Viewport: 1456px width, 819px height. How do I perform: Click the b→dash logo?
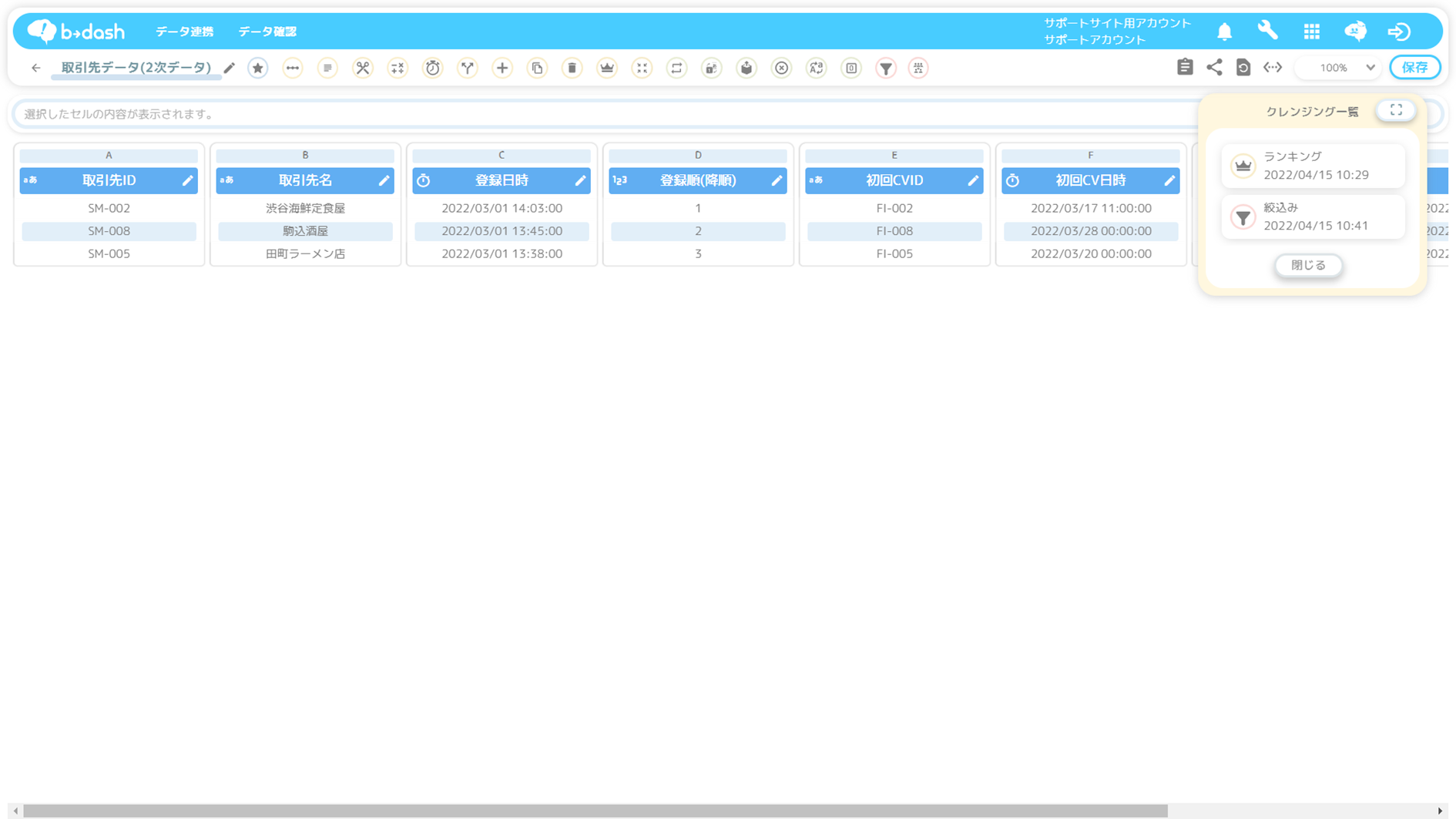76,31
